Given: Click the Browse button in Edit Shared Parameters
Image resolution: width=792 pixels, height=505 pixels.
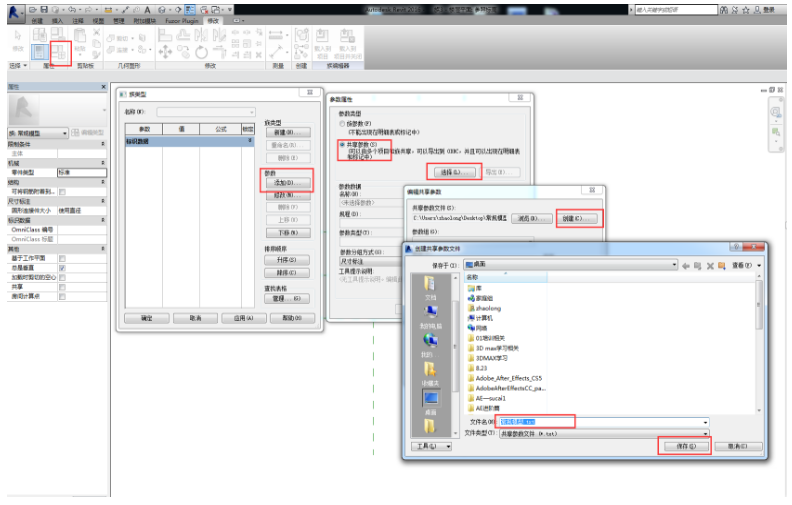Looking at the screenshot, I should coord(531,219).
